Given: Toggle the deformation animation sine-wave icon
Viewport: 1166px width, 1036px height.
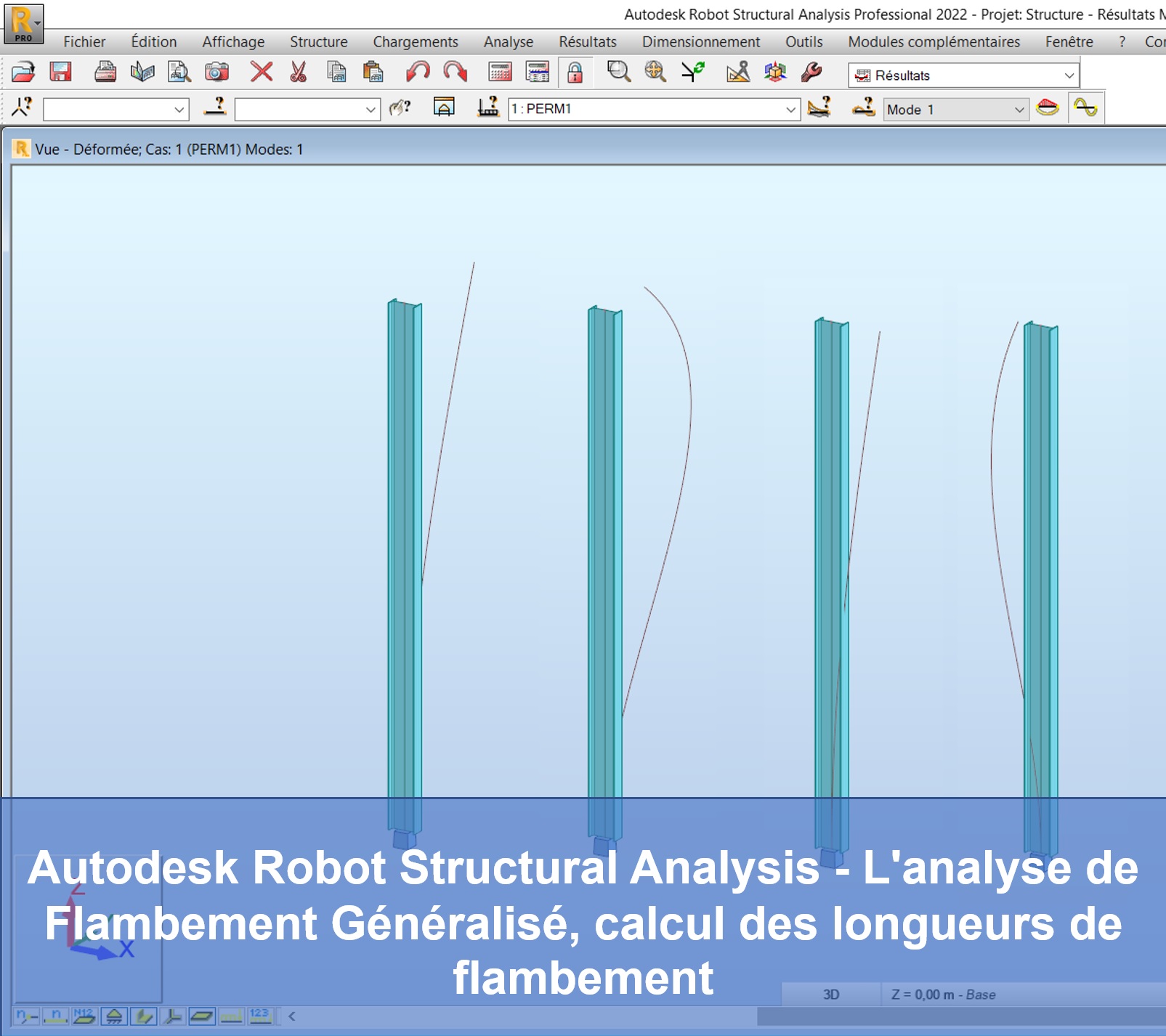Looking at the screenshot, I should (x=1085, y=109).
